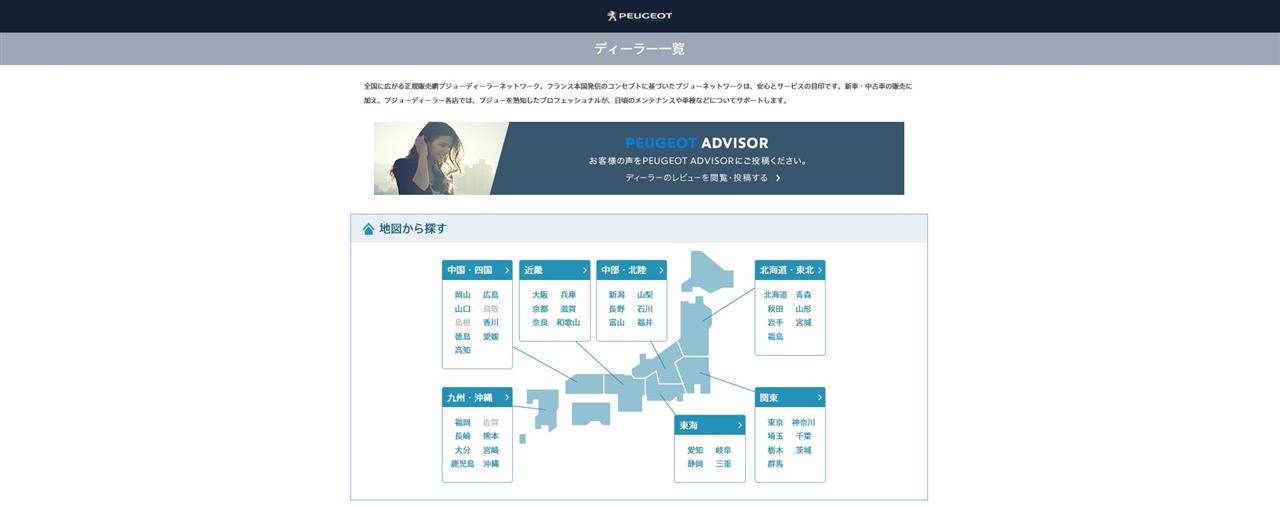
Task: Go to 福井 dealer list
Action: coord(645,323)
